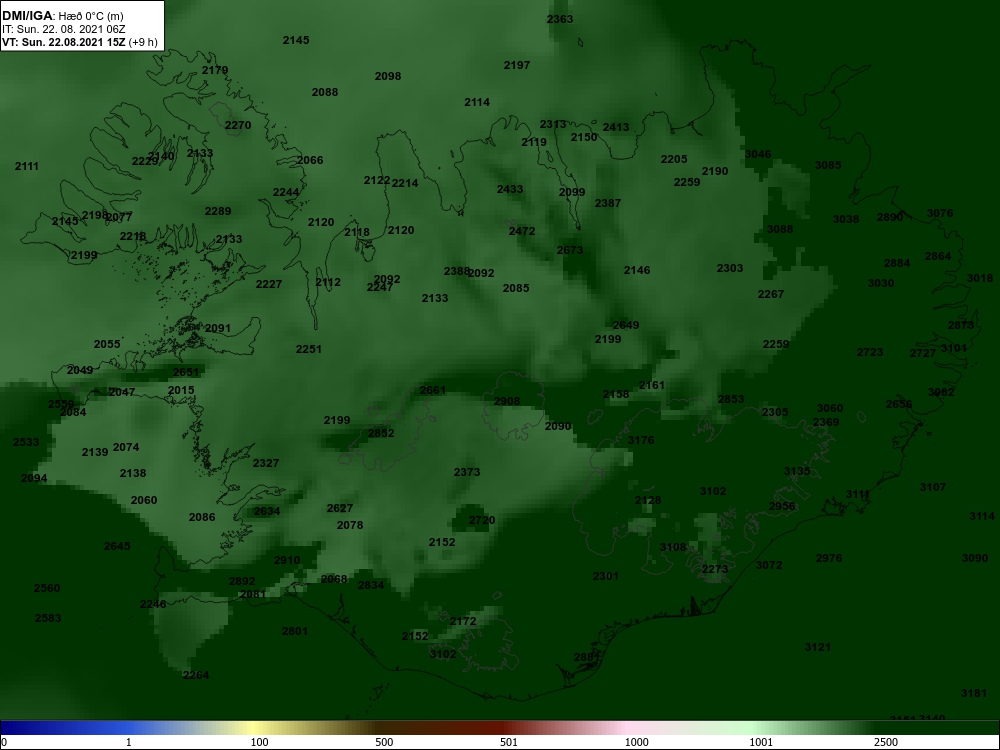
Task: Select the height label 3046
Action: point(758,154)
